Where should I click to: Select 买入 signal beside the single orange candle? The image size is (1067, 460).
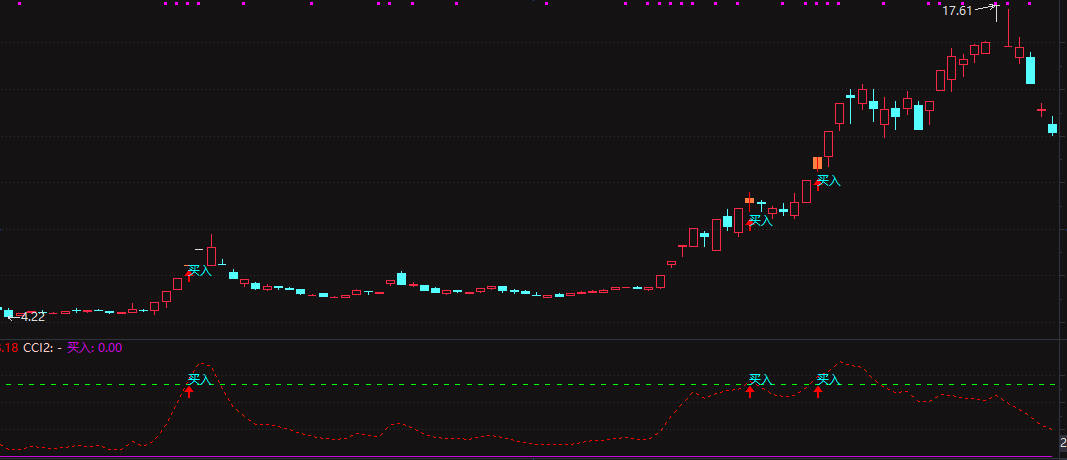click(x=761, y=220)
